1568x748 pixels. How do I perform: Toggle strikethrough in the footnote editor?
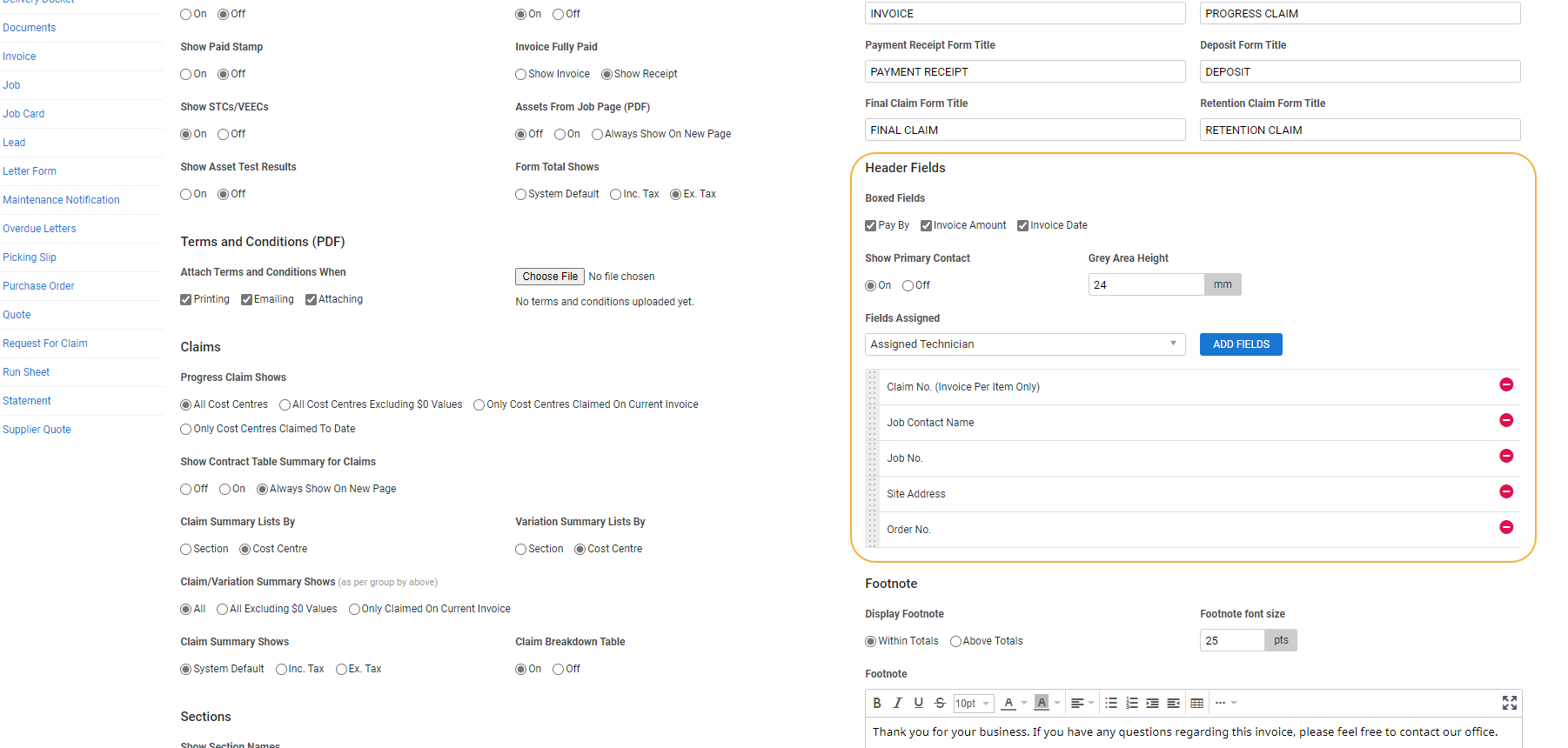click(940, 703)
